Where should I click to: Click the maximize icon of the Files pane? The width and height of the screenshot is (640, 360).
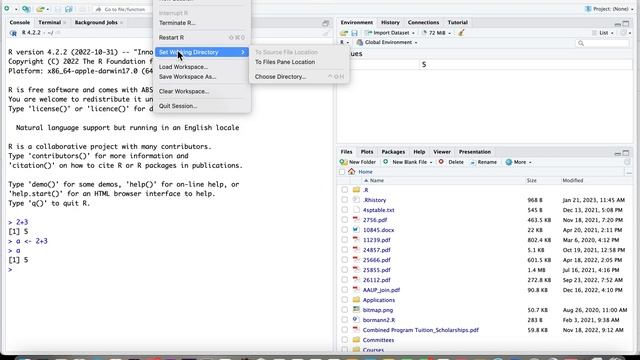(x=626, y=153)
